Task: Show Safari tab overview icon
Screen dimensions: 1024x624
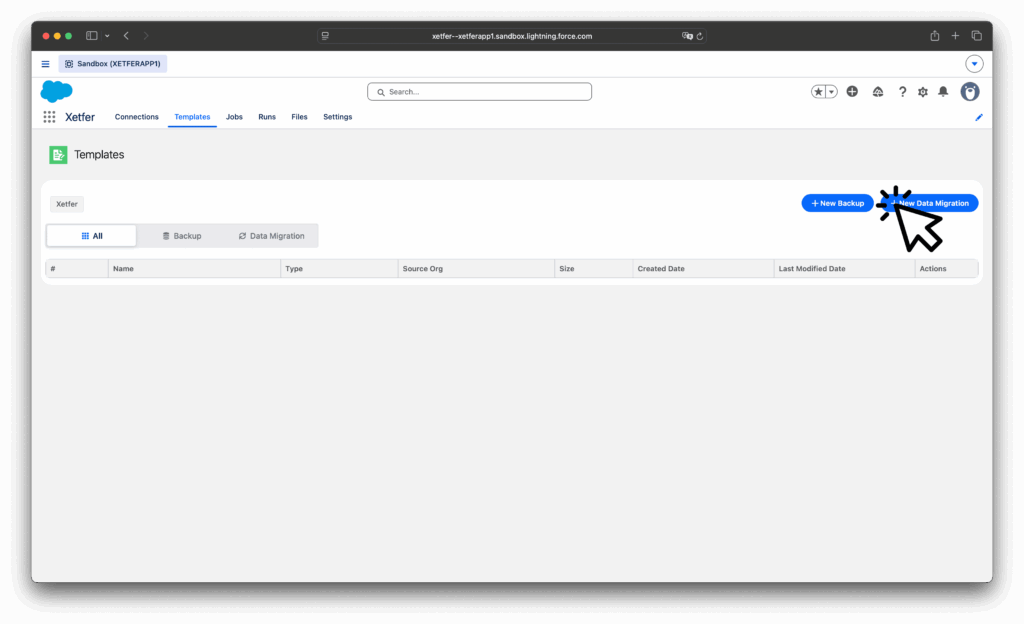Action: click(x=976, y=36)
